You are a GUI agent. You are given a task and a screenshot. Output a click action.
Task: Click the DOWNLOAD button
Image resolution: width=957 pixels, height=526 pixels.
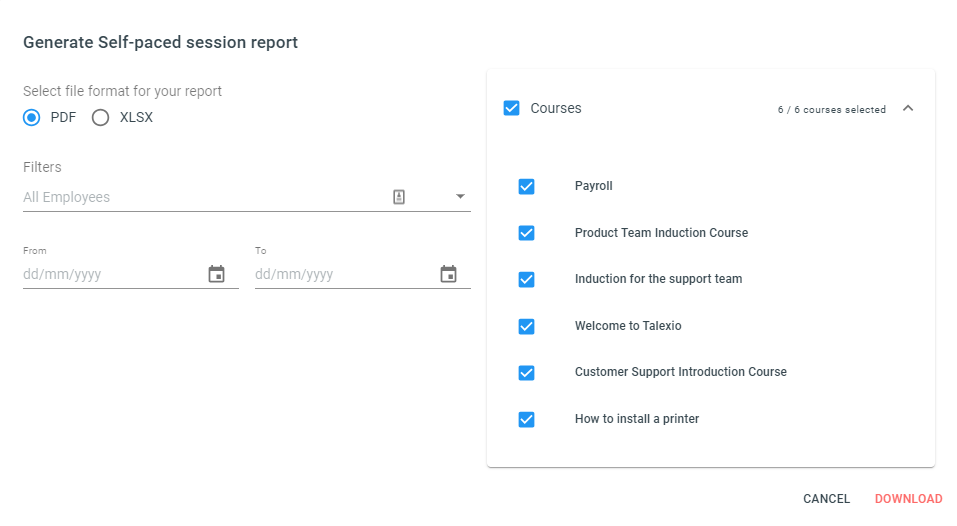[x=908, y=499]
